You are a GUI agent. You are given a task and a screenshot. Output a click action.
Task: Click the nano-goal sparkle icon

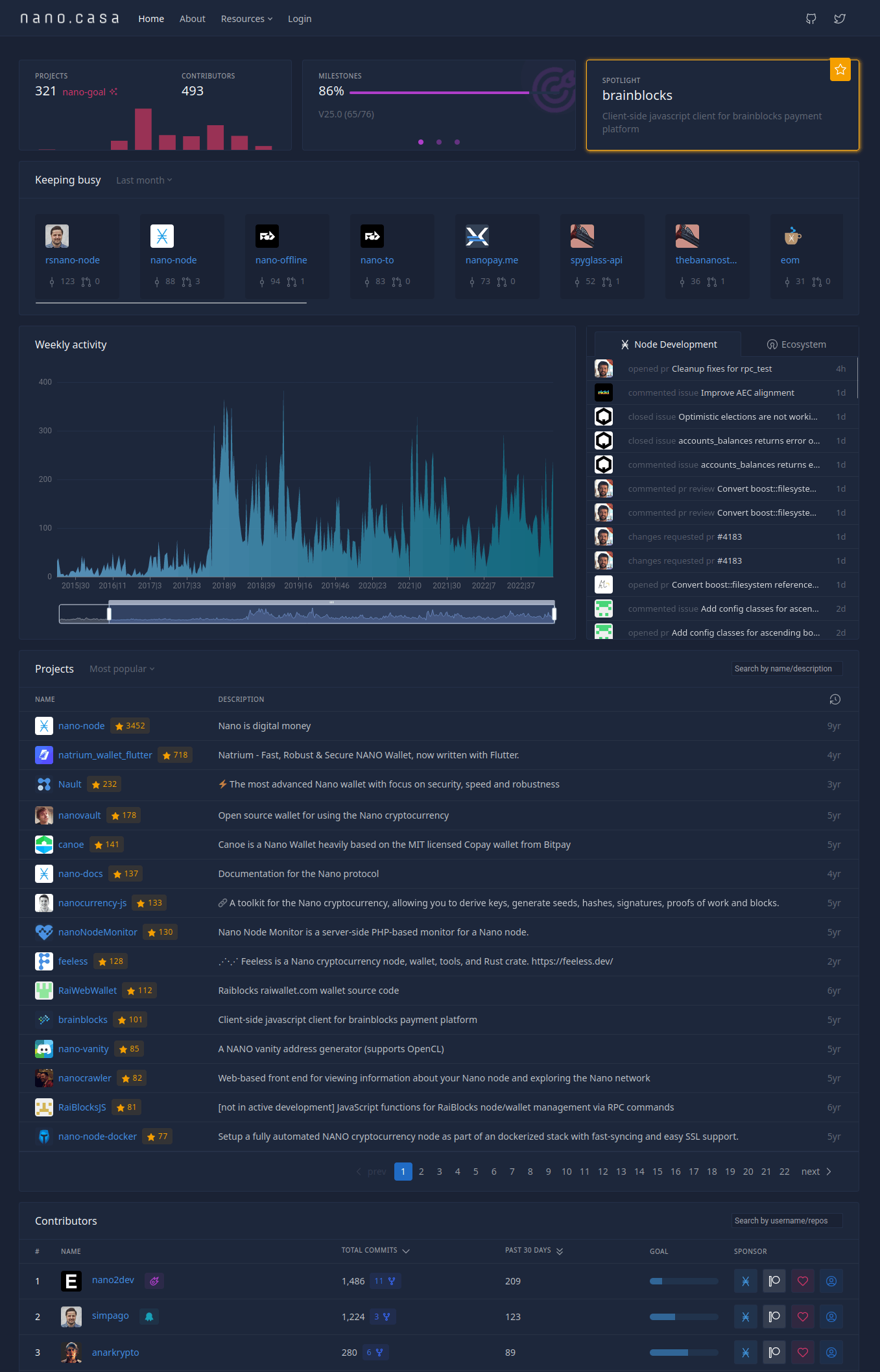point(113,91)
